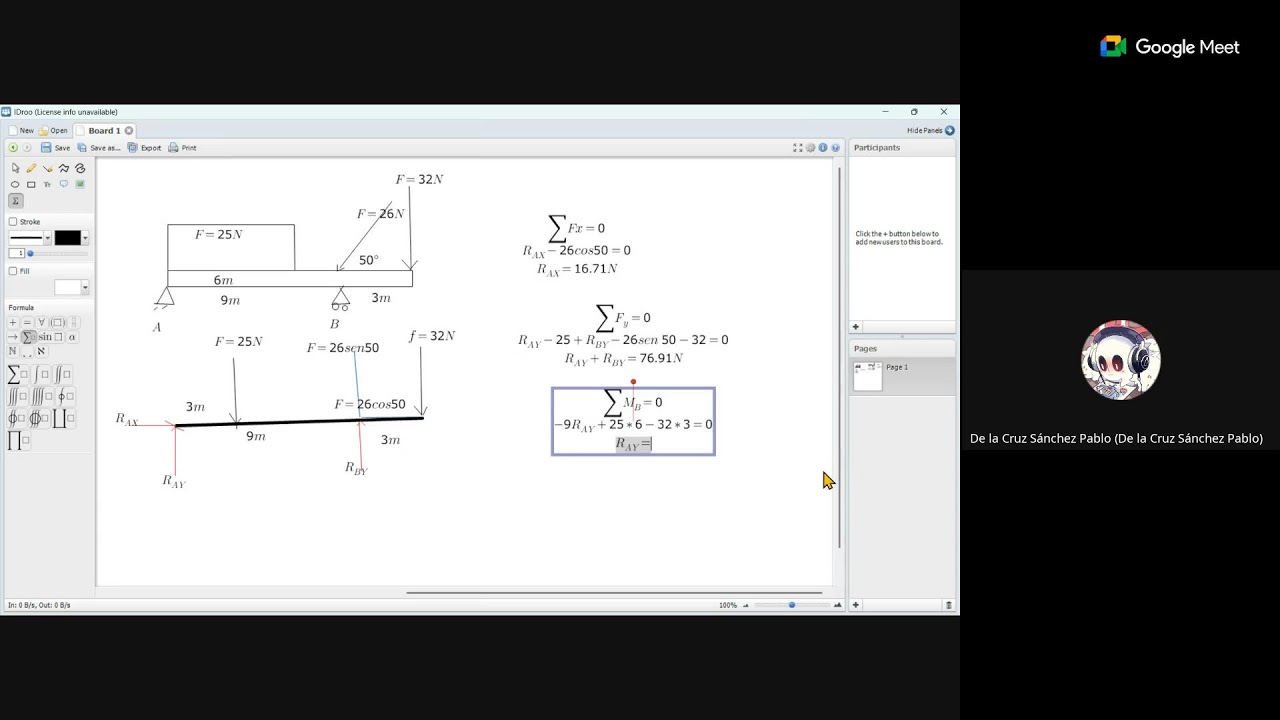Open board settings gear icon
The width and height of the screenshot is (1280, 720).
[810, 147]
